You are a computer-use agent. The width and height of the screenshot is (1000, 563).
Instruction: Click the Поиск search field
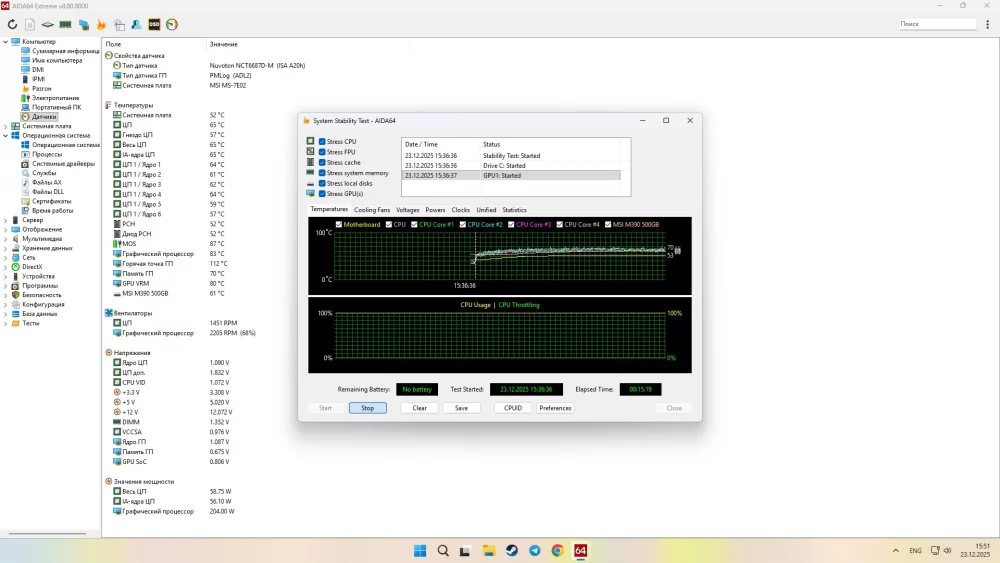point(940,24)
